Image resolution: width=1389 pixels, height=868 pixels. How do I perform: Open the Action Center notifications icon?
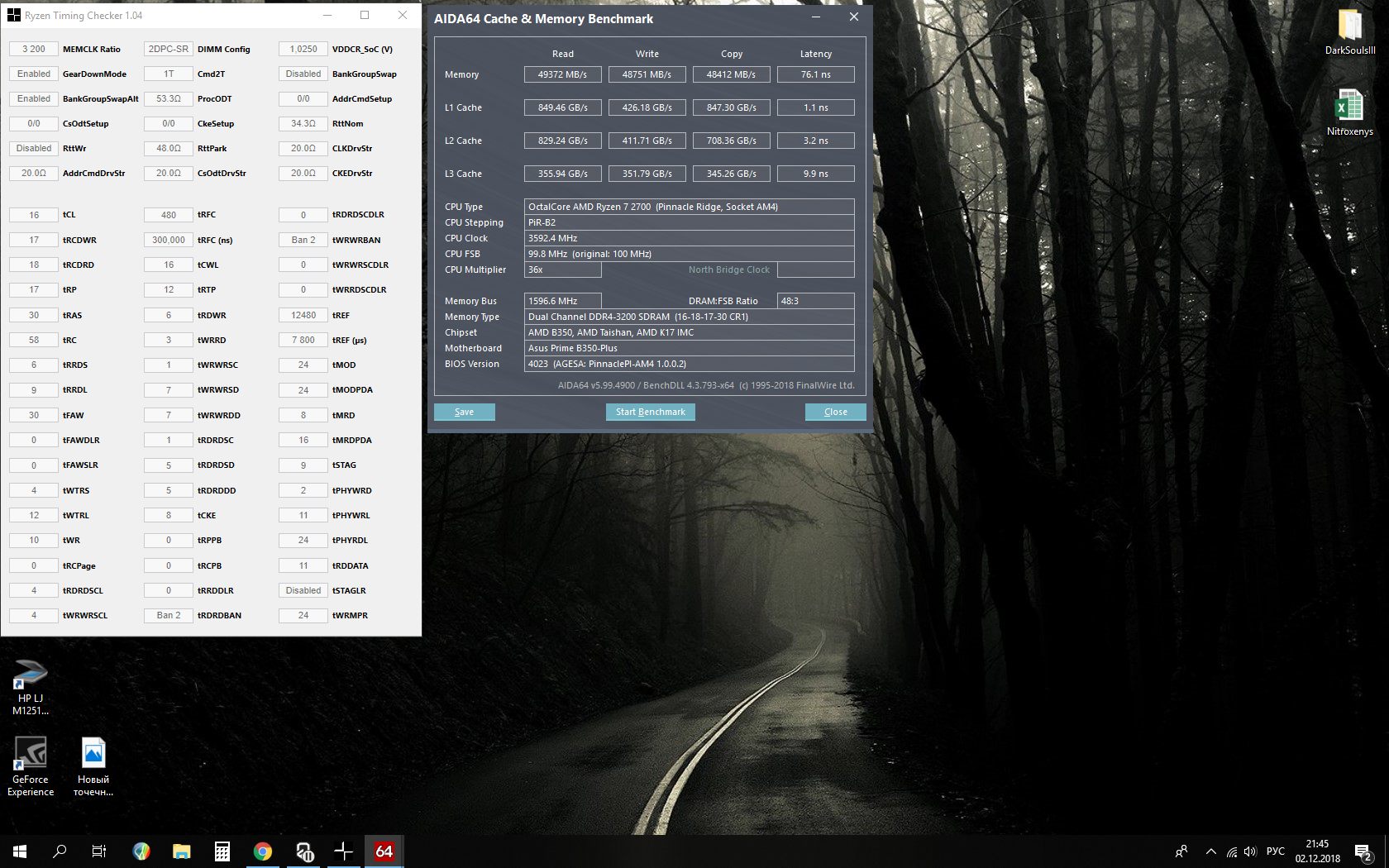coord(1364,851)
